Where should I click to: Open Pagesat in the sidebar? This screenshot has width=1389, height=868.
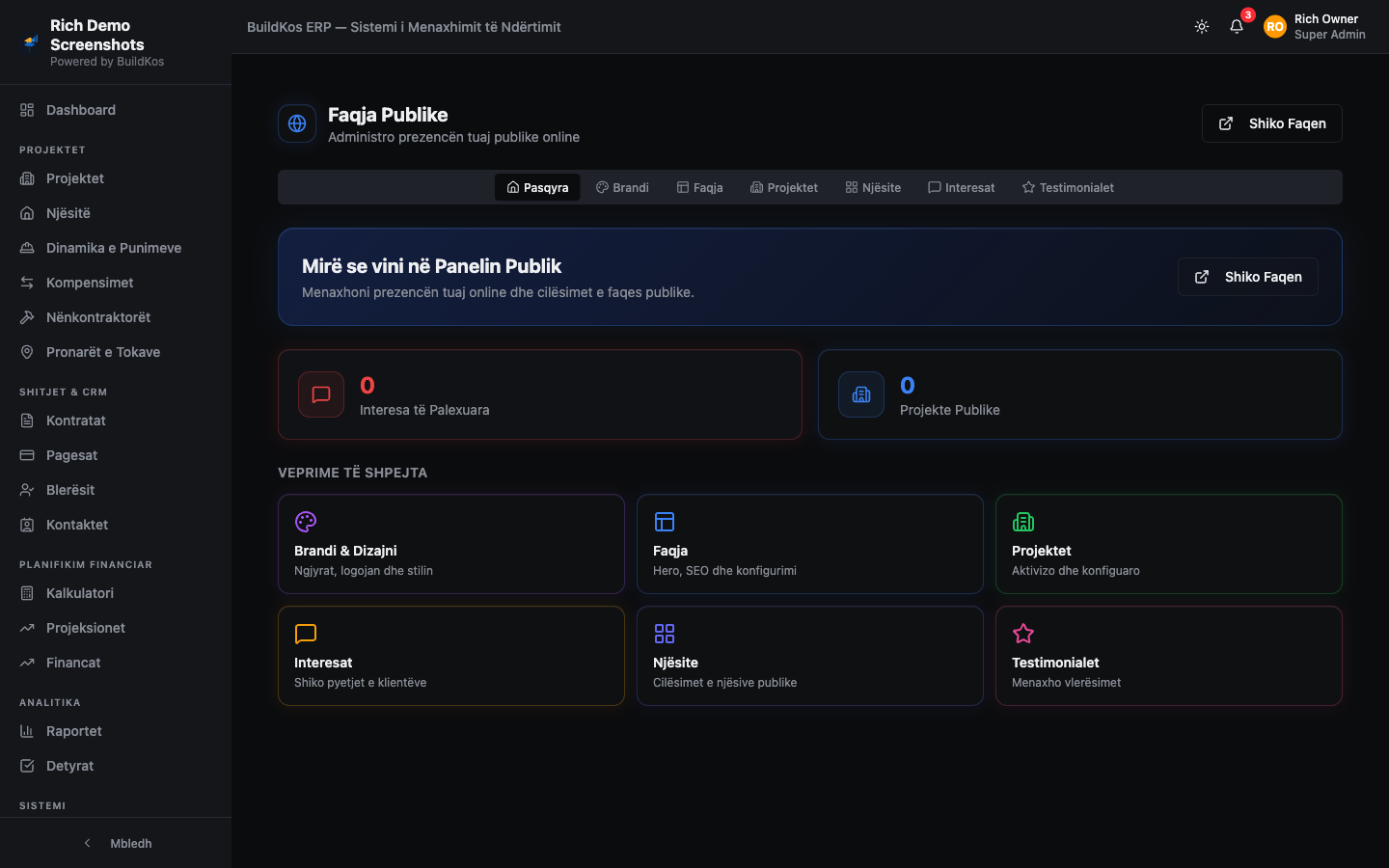coord(116,455)
